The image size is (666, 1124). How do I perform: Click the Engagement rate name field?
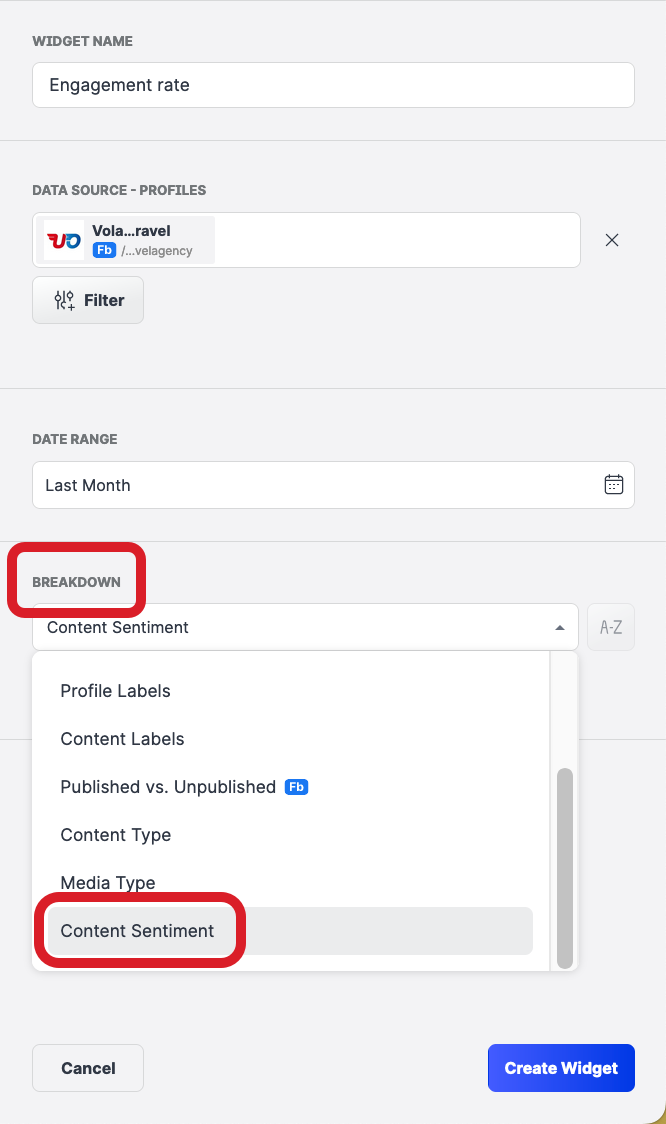click(x=333, y=85)
